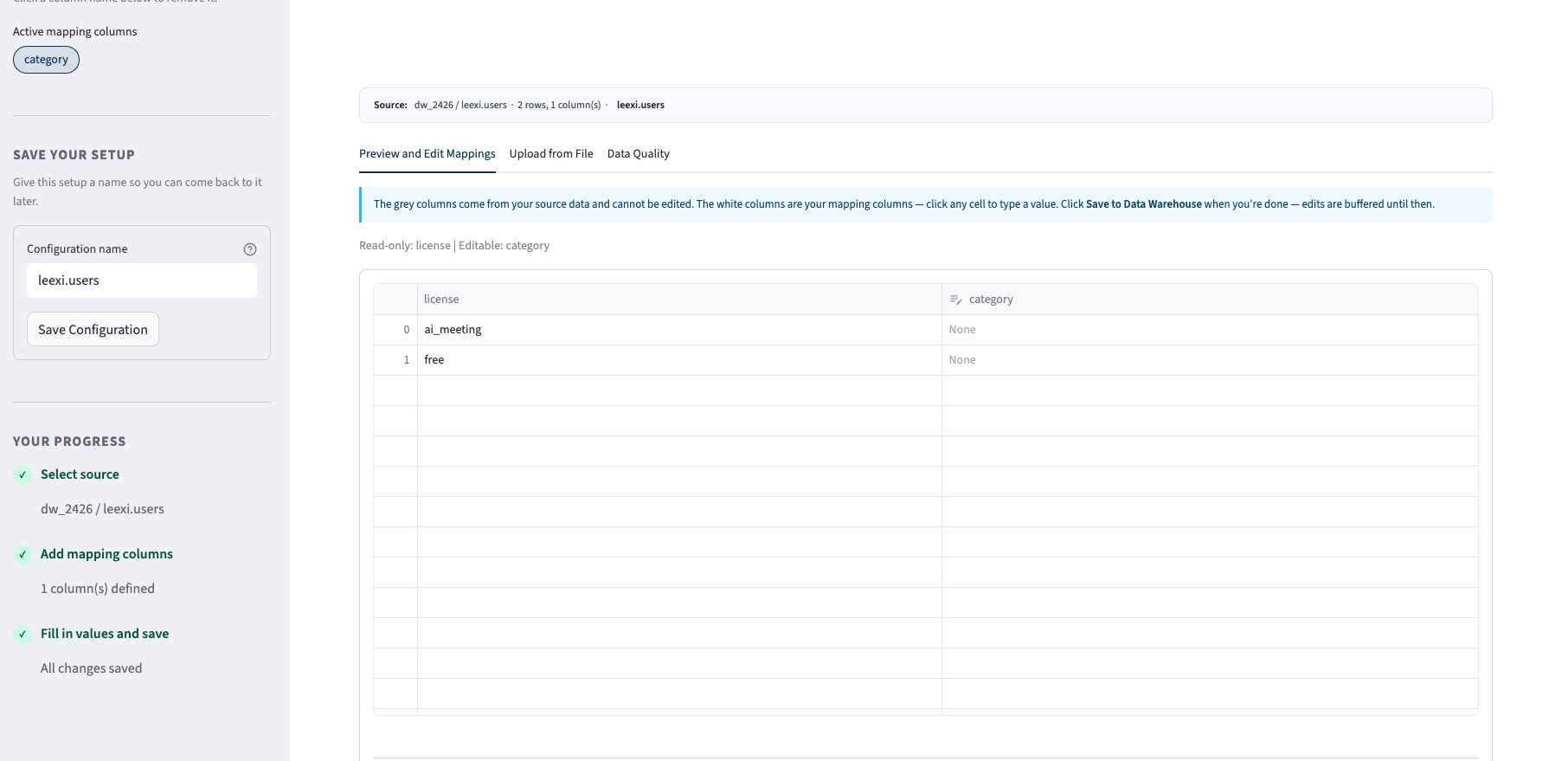The image size is (1568, 761).
Task: Switch to Preview and Edit Mappings tab
Action: [427, 154]
